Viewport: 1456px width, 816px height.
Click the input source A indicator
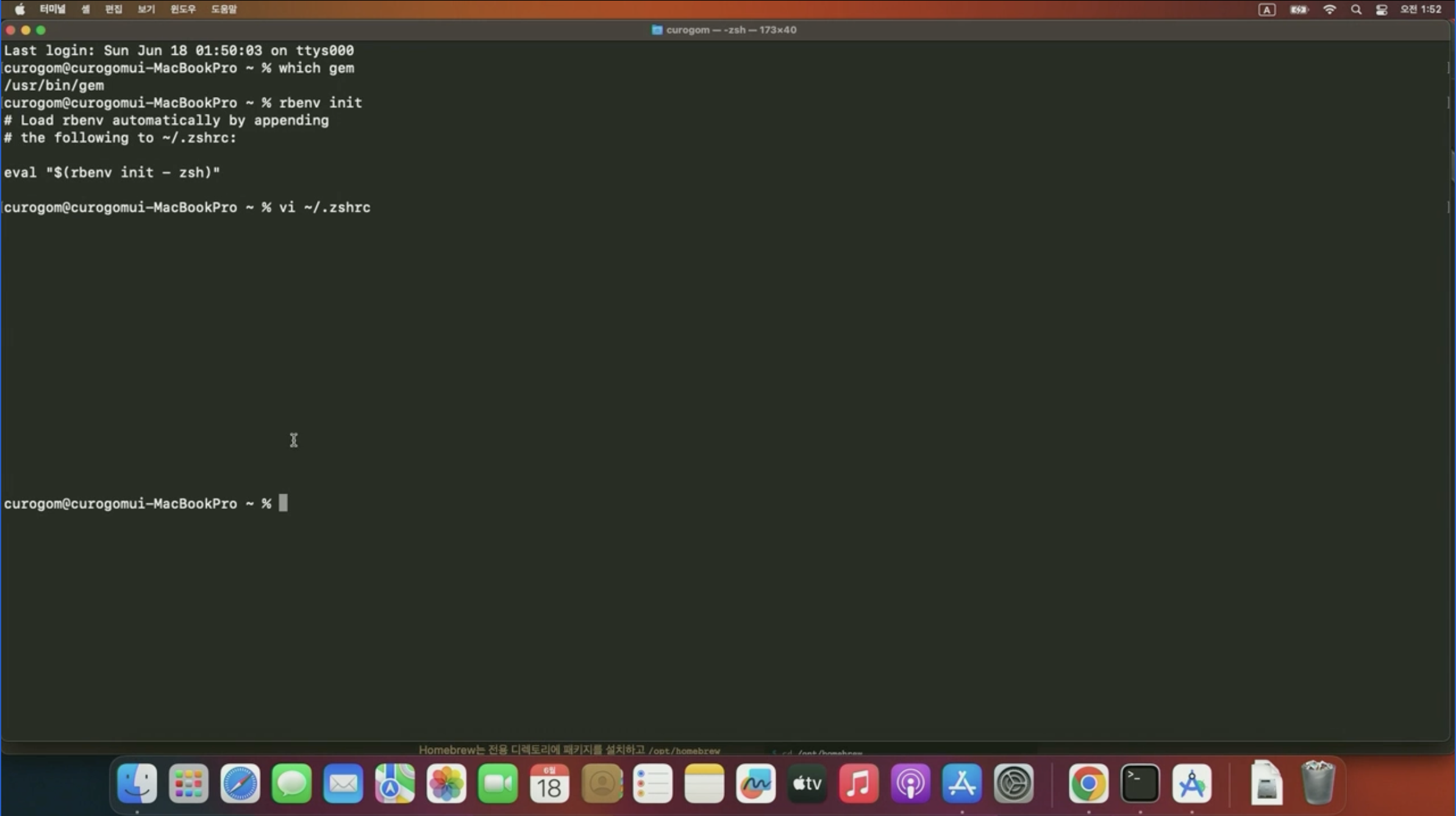[x=1266, y=9]
